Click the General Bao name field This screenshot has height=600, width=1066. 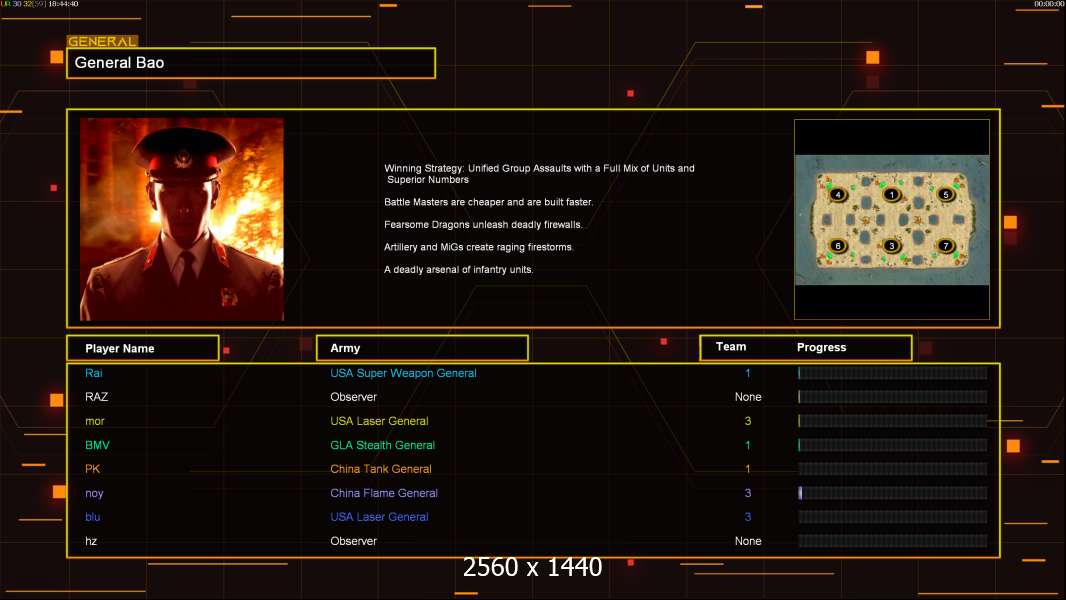(x=251, y=63)
